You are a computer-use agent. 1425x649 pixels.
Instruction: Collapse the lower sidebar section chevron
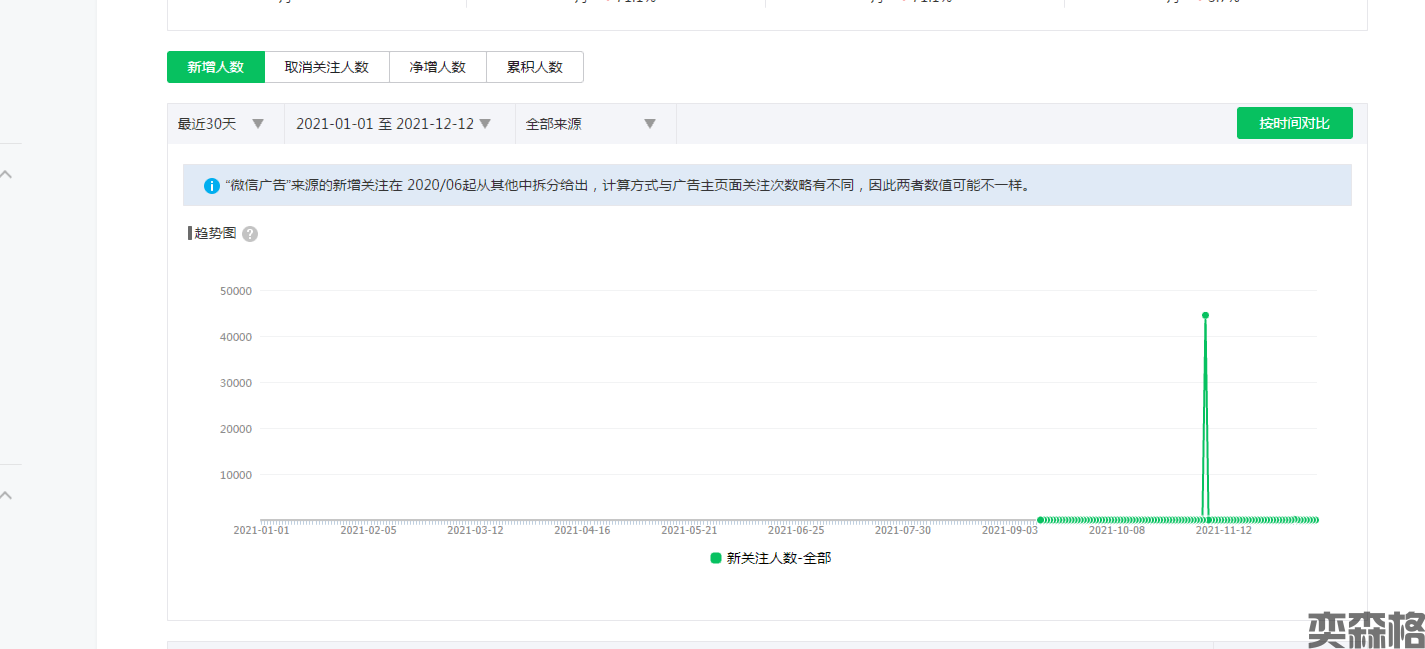pos(6,495)
